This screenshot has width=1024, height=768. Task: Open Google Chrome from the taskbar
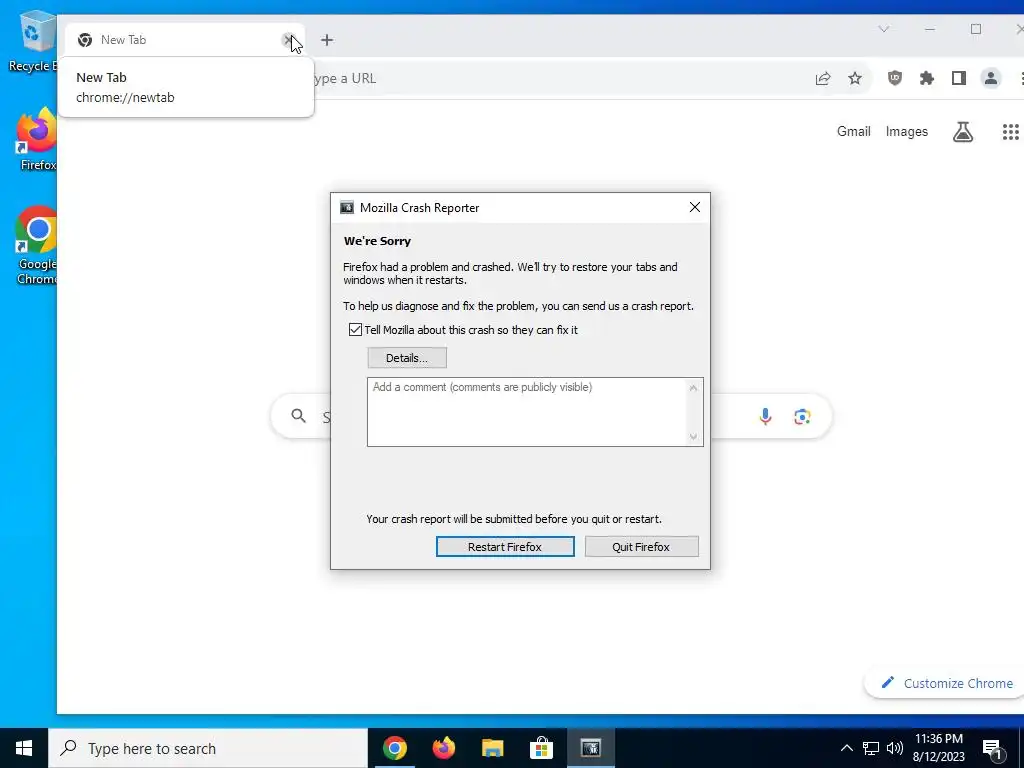pyautogui.click(x=394, y=748)
